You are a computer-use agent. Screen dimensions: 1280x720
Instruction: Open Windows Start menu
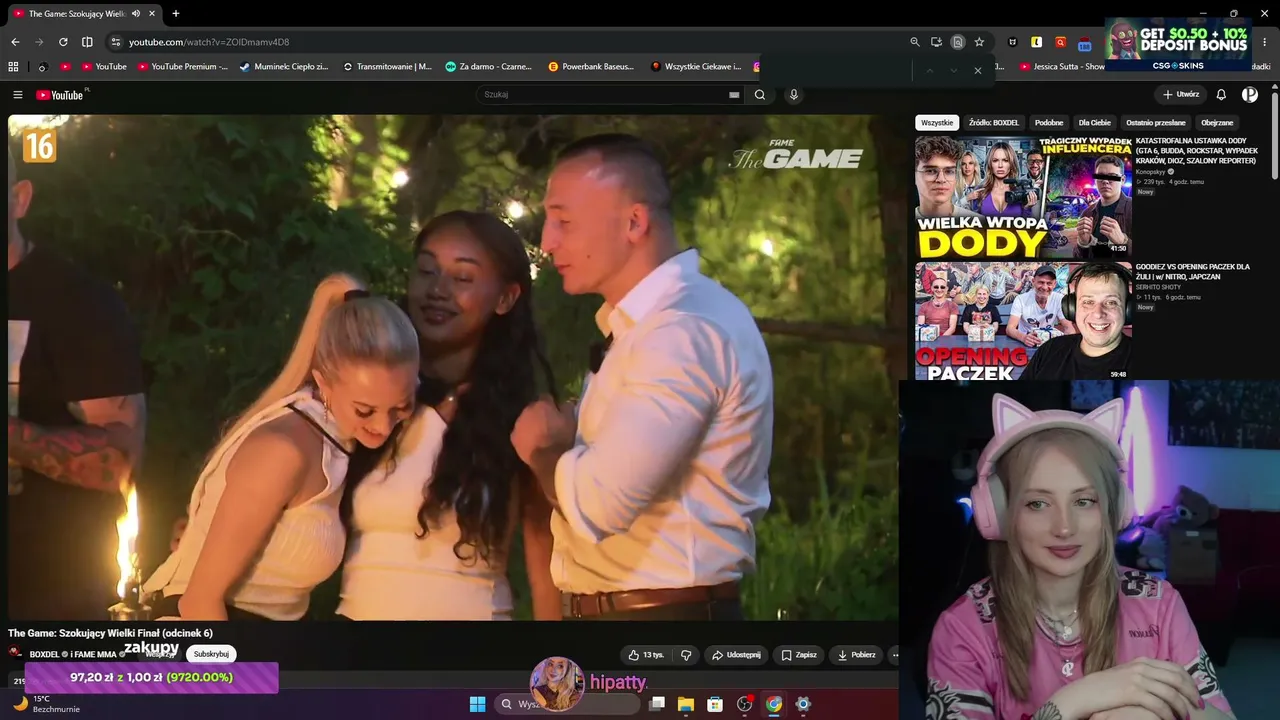477,704
